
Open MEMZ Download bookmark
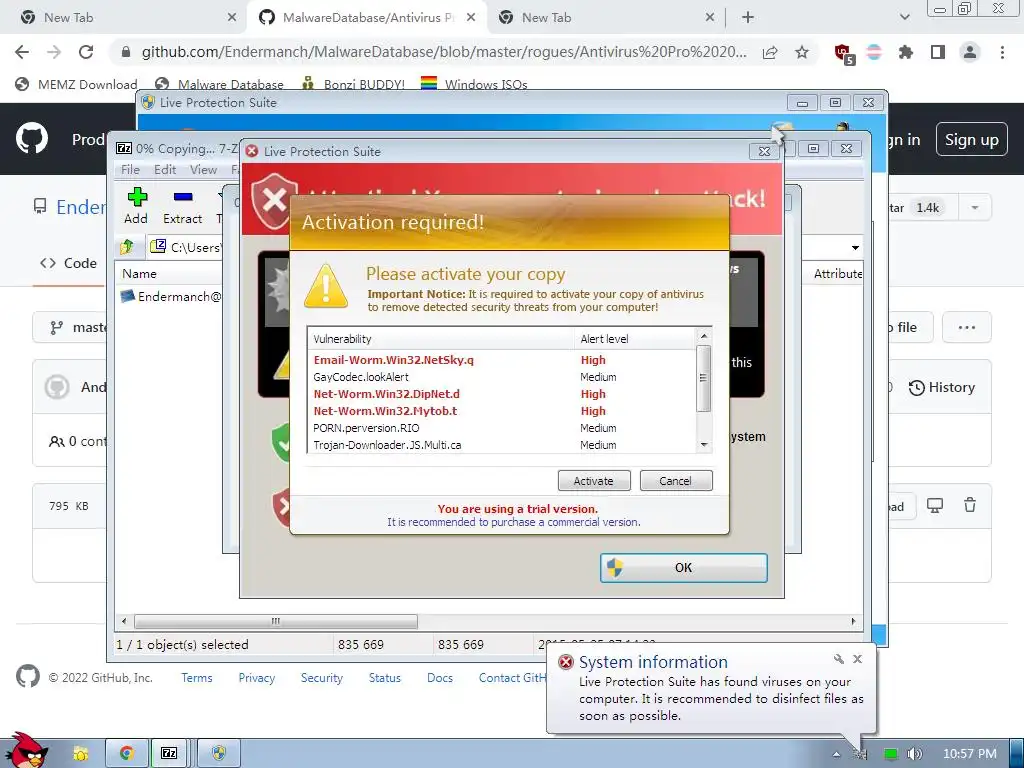pyautogui.click(x=76, y=84)
